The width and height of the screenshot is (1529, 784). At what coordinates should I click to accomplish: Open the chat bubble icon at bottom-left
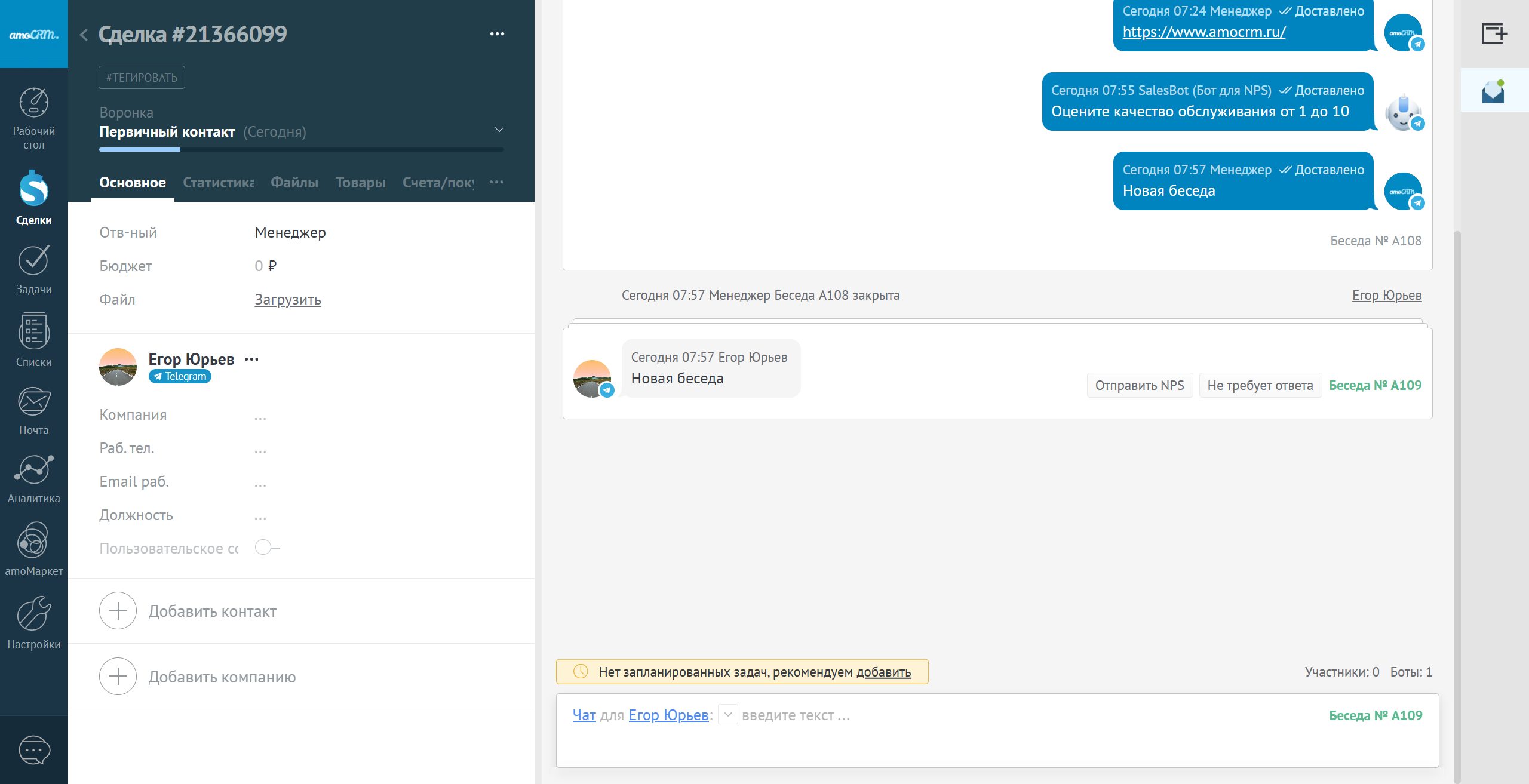point(34,750)
